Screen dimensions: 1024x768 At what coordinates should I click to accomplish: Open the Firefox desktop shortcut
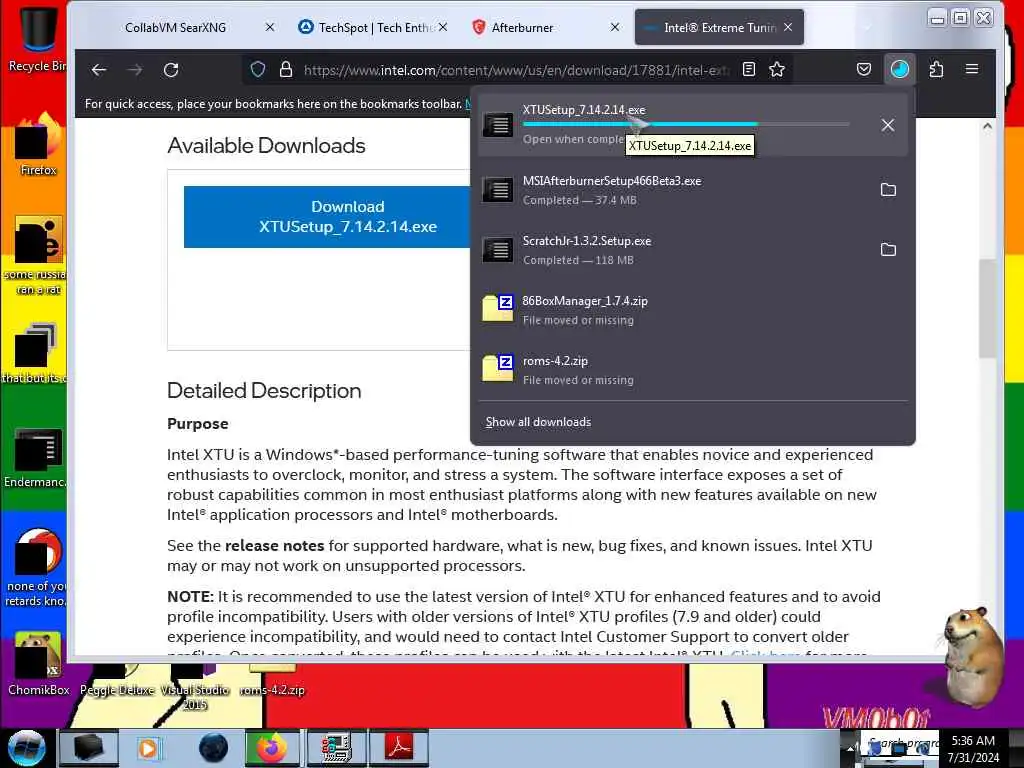(37, 144)
